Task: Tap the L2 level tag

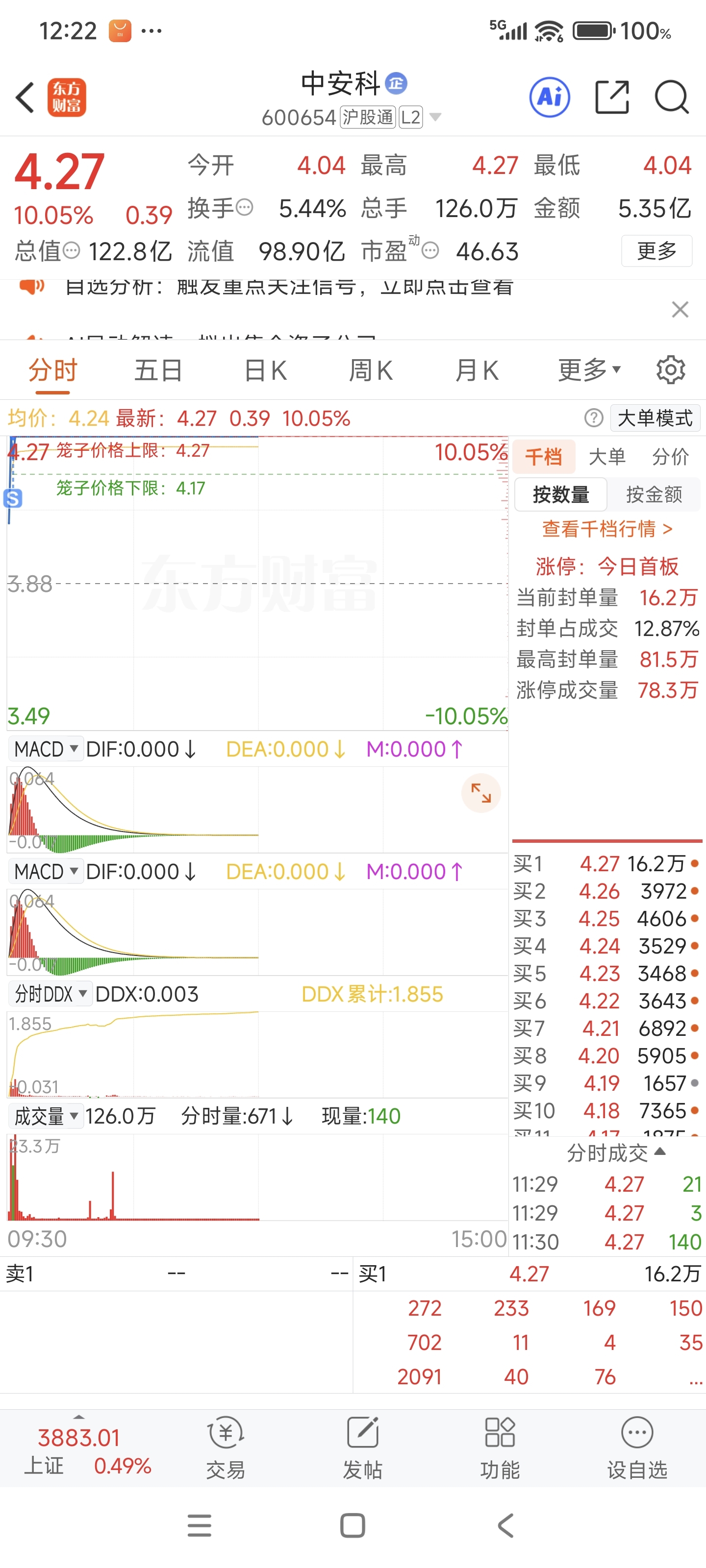Action: [x=410, y=117]
